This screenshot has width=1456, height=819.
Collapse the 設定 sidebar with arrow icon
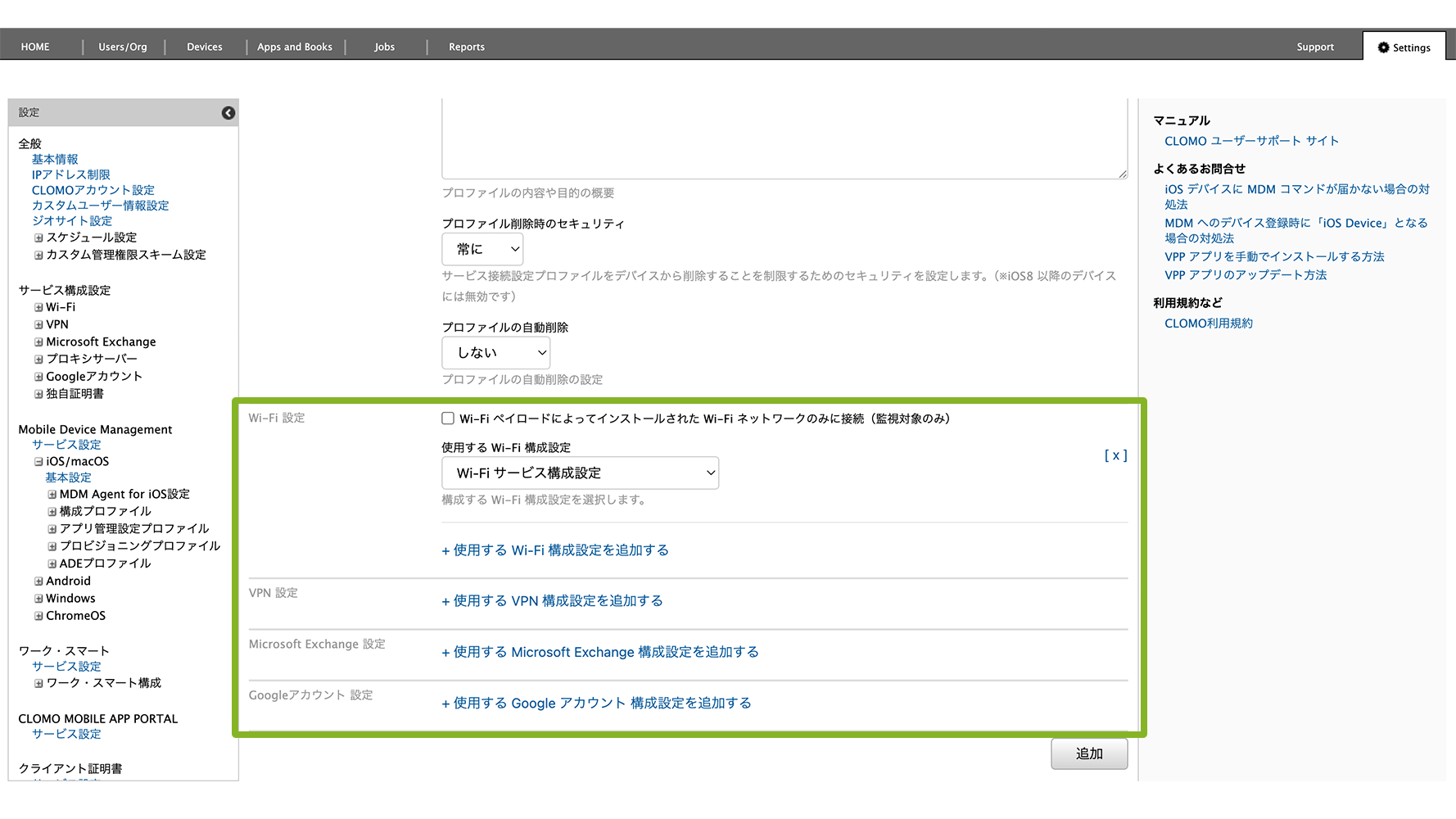click(228, 113)
